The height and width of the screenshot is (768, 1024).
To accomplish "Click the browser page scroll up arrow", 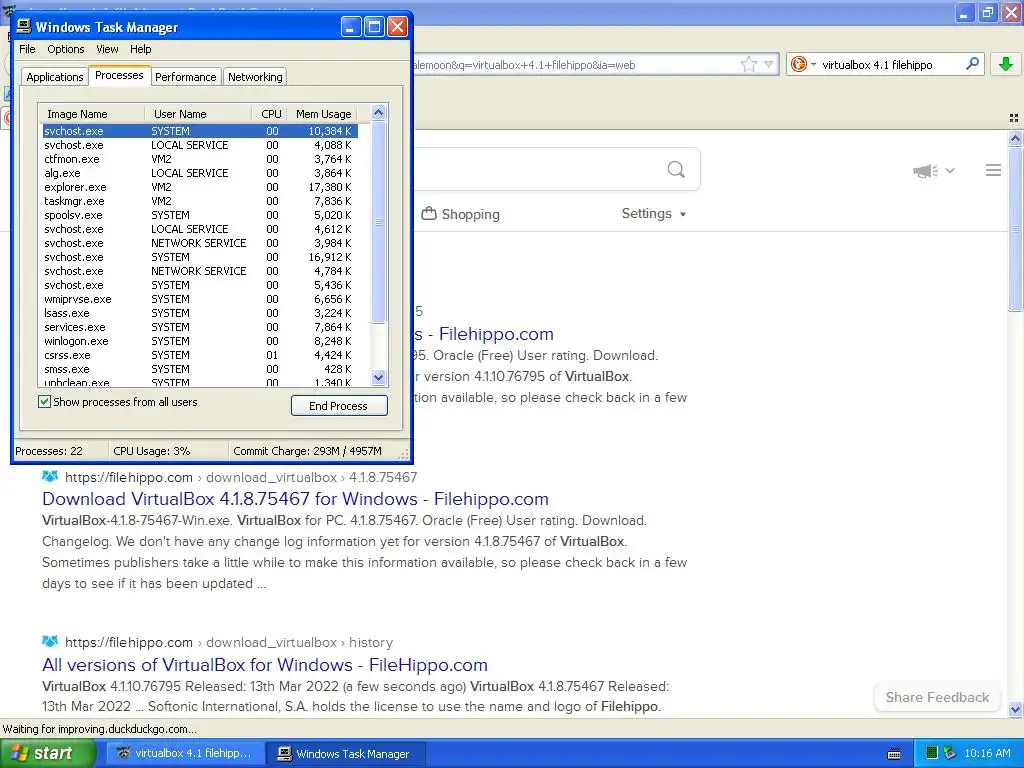I will click(1015, 138).
